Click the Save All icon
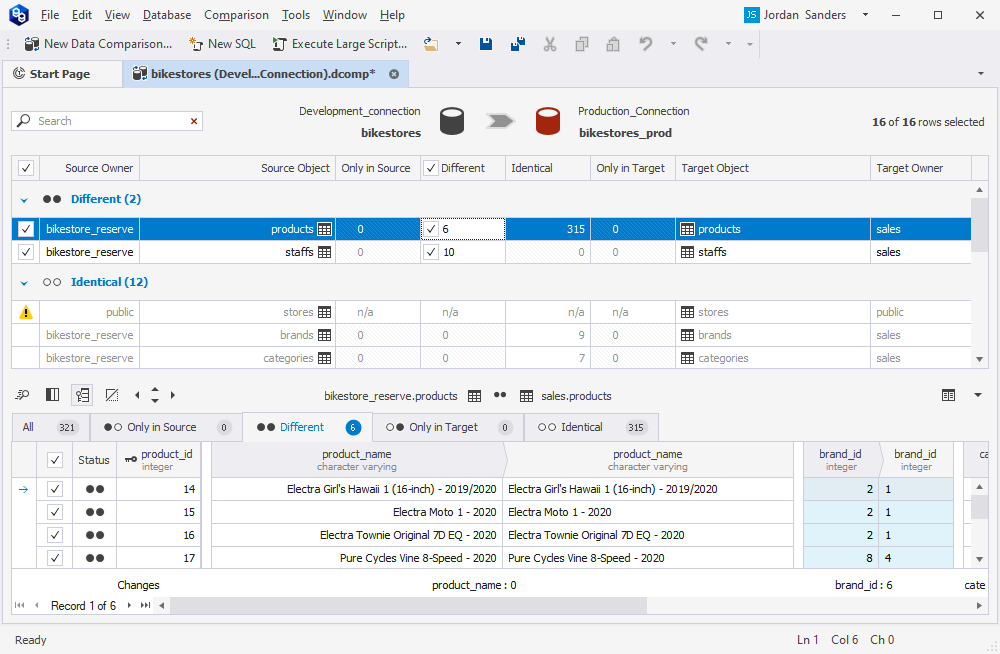1000x654 pixels. click(x=518, y=44)
